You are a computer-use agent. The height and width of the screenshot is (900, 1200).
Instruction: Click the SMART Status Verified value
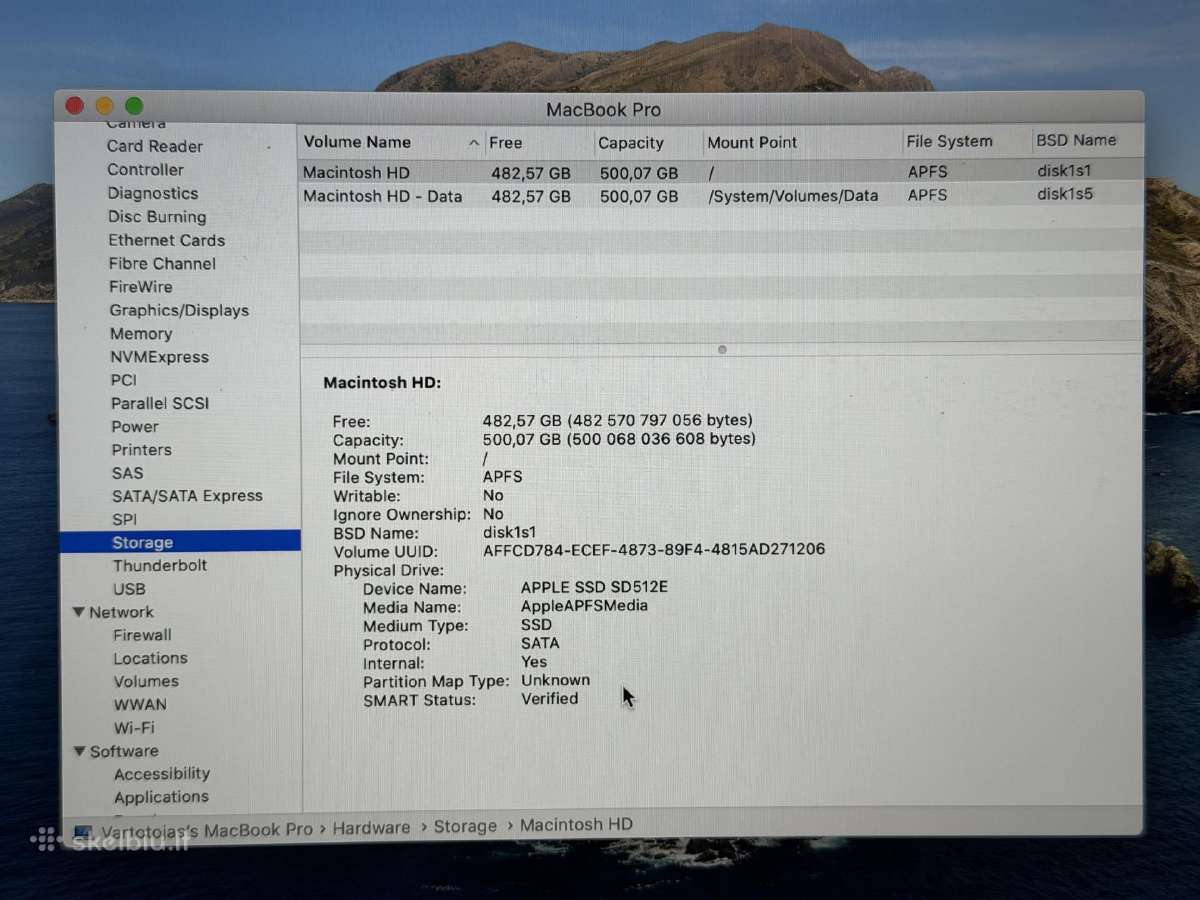[550, 699]
